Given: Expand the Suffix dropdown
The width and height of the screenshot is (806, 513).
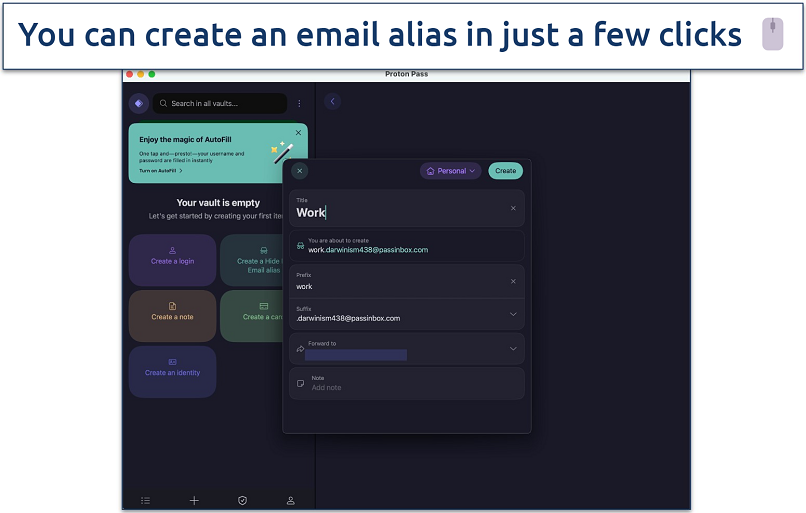Looking at the screenshot, I should coord(513,314).
